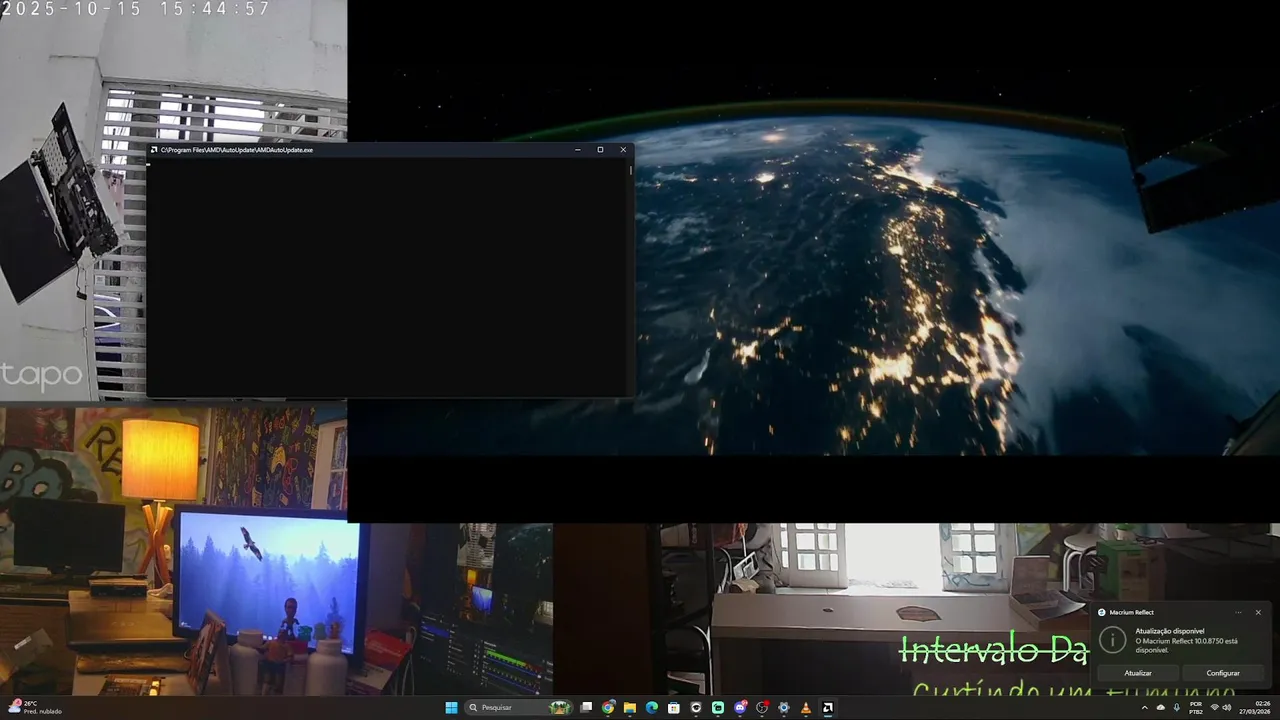
Task: Open Microsoft Store from the taskbar
Action: 674,708
